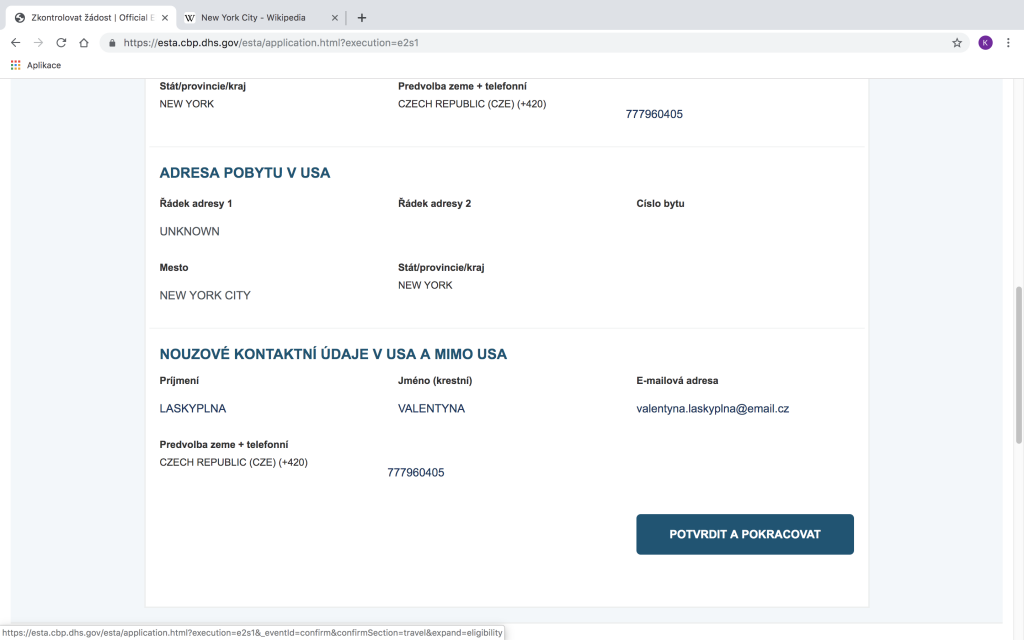This screenshot has height=640, width=1024.
Task: Click the page vertical scrollbar thumb
Action: point(1018,370)
